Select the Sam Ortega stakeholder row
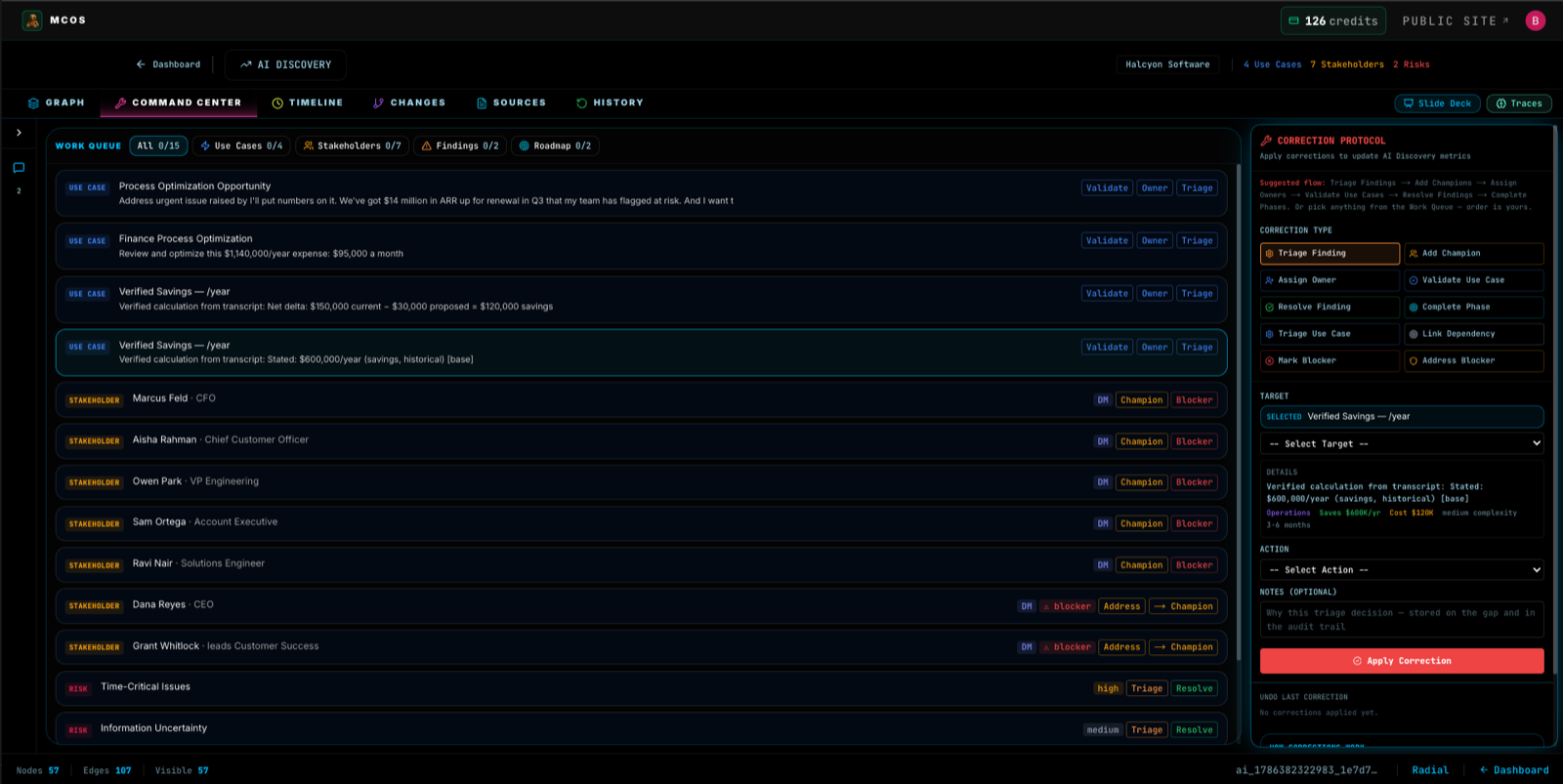 click(x=641, y=523)
